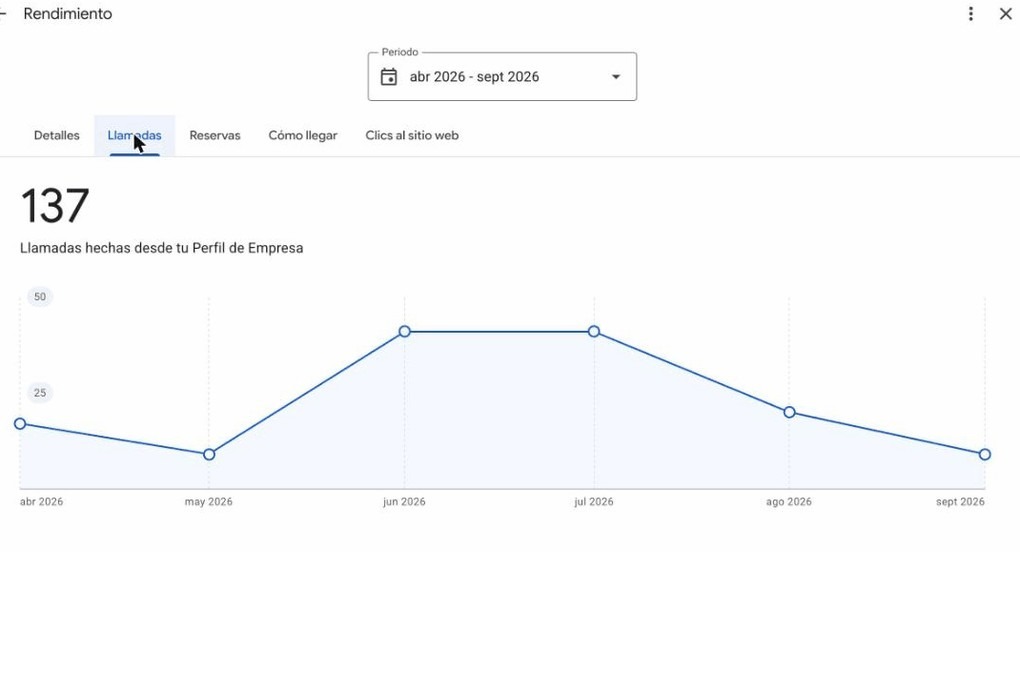1020x687 pixels.
Task: Close the Rendimiento panel
Action: click(1006, 14)
